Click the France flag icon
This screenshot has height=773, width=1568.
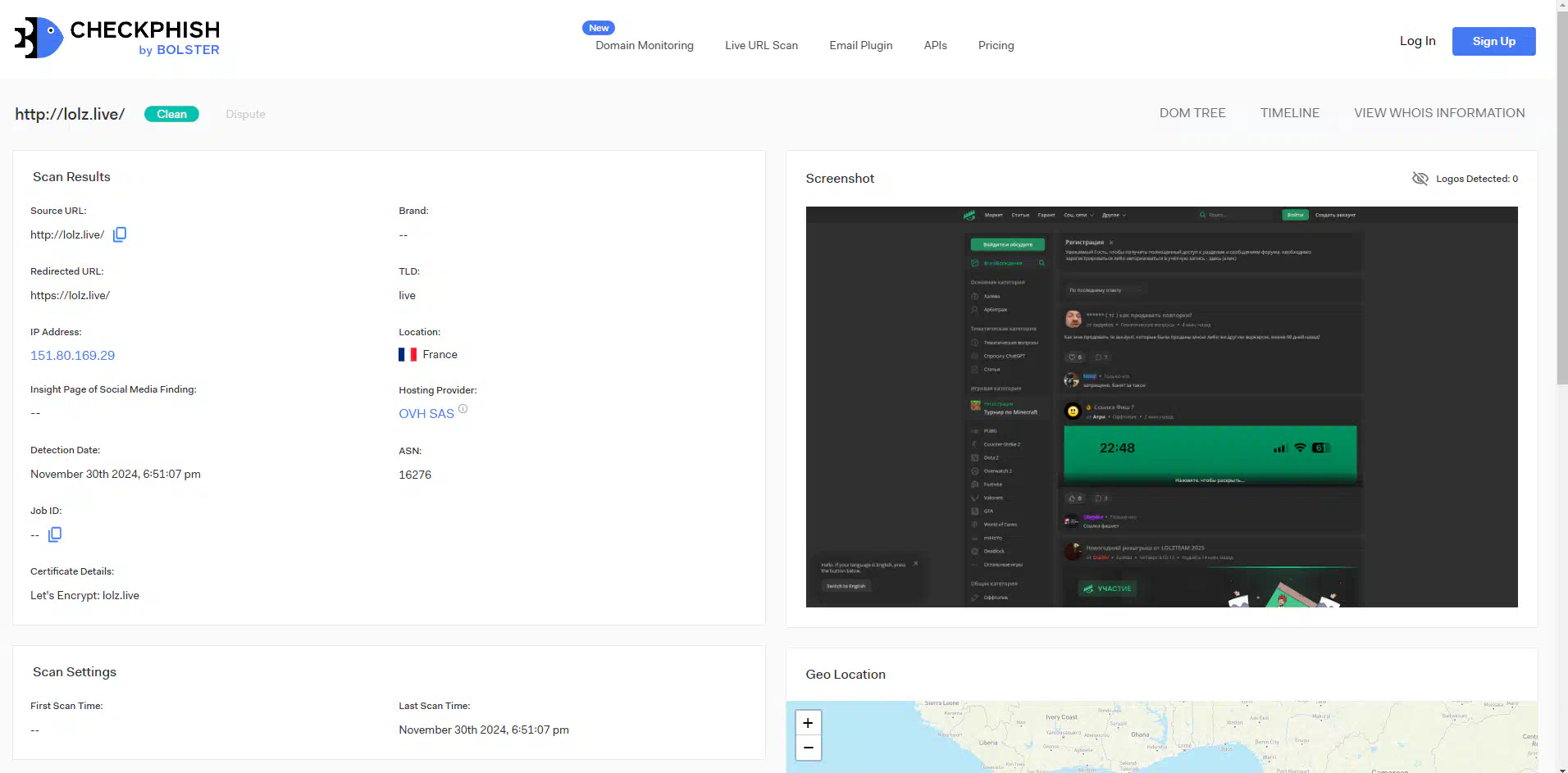pyautogui.click(x=408, y=354)
